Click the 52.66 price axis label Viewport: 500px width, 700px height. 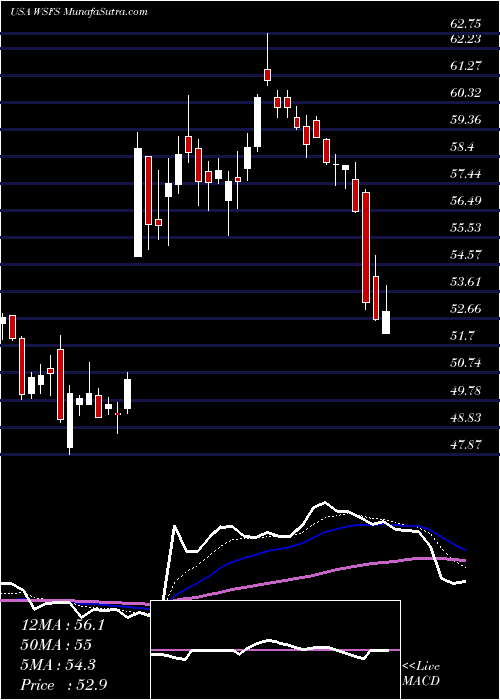[465, 309]
